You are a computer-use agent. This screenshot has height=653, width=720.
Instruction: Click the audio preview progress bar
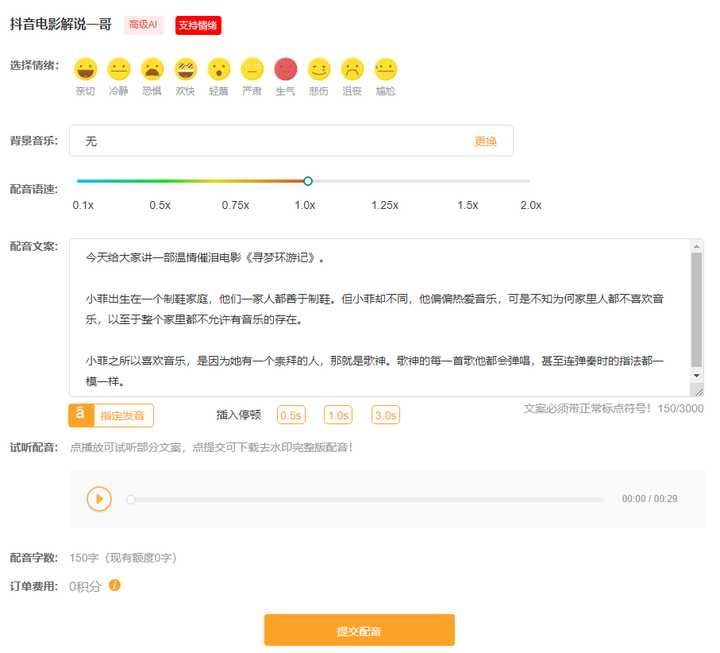pos(366,499)
